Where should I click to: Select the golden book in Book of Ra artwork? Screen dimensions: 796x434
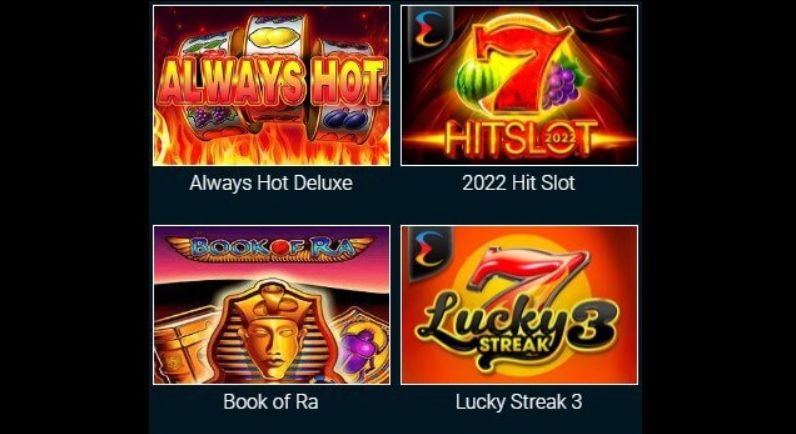pyautogui.click(x=182, y=348)
